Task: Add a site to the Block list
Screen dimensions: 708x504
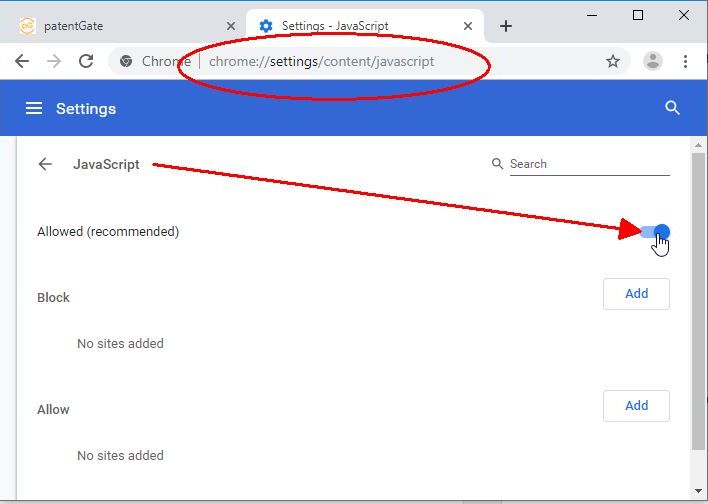Action: (636, 294)
